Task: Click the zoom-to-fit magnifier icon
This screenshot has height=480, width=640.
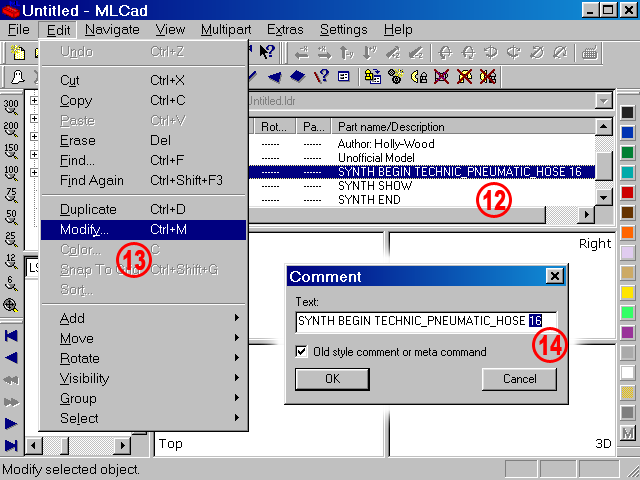Action: pos(11,305)
